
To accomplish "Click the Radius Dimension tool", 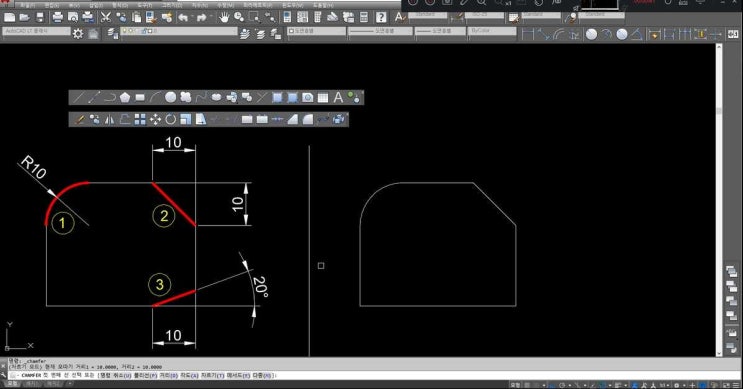I will [x=591, y=34].
